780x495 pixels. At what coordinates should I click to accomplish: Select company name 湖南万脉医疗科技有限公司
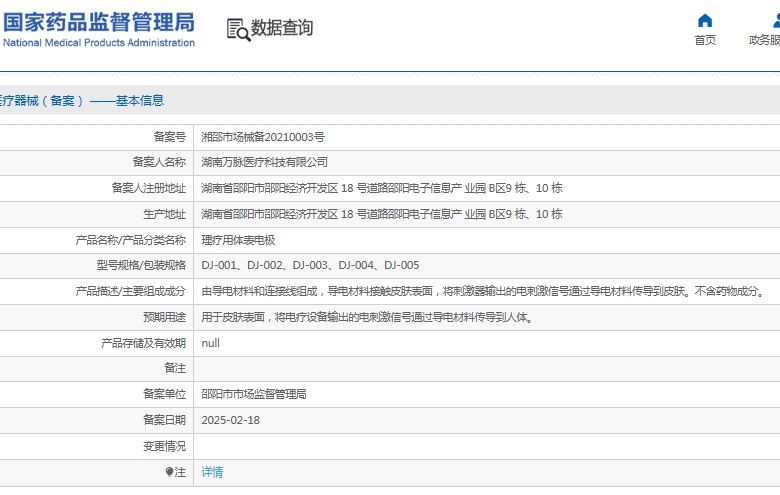pyautogui.click(x=264, y=162)
